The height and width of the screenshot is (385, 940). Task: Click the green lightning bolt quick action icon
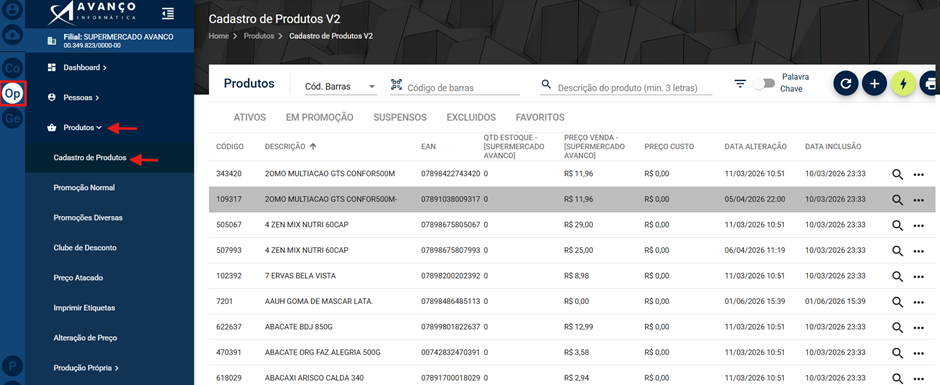(x=903, y=84)
